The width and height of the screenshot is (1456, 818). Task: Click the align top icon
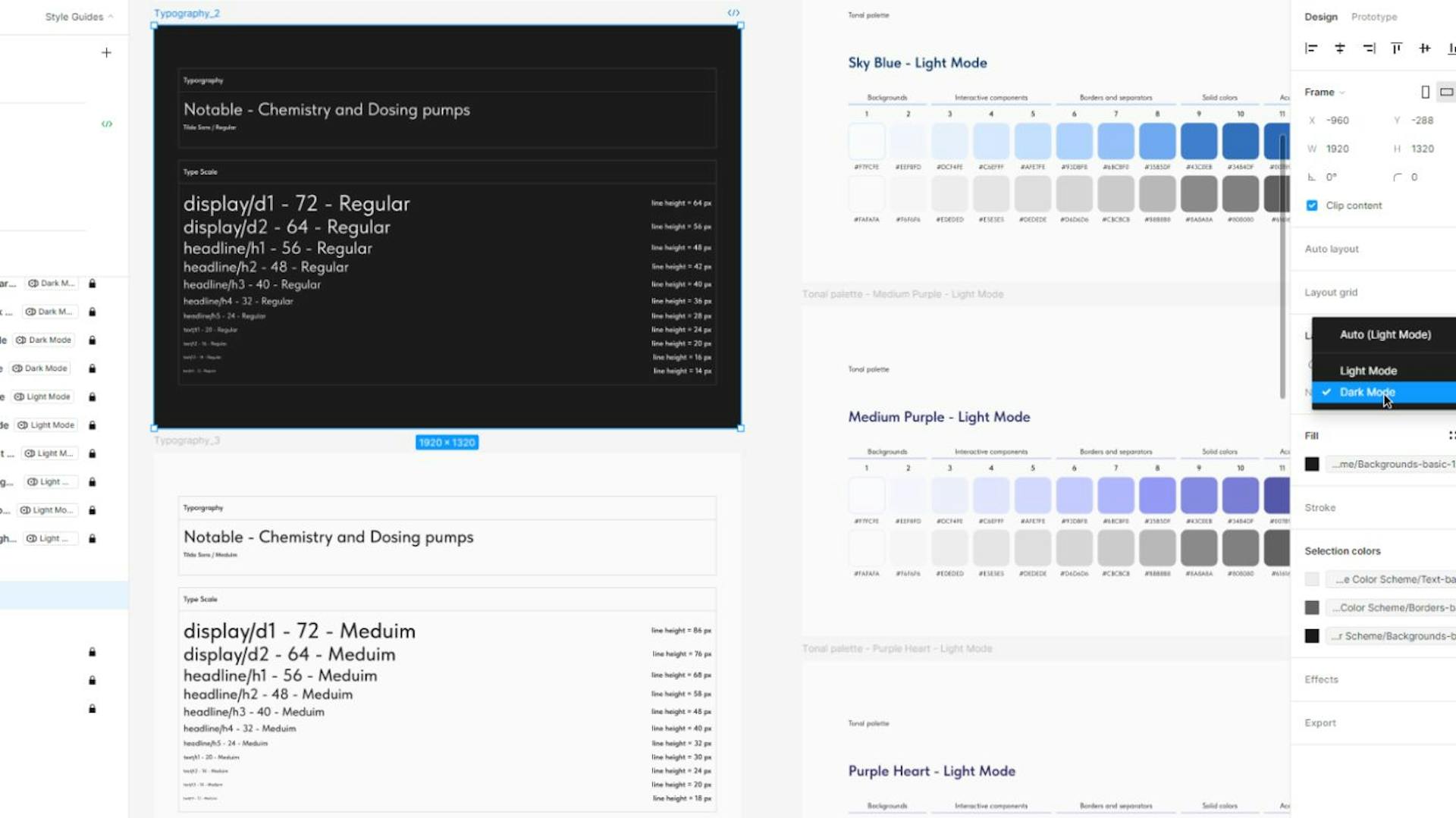coord(1397,49)
